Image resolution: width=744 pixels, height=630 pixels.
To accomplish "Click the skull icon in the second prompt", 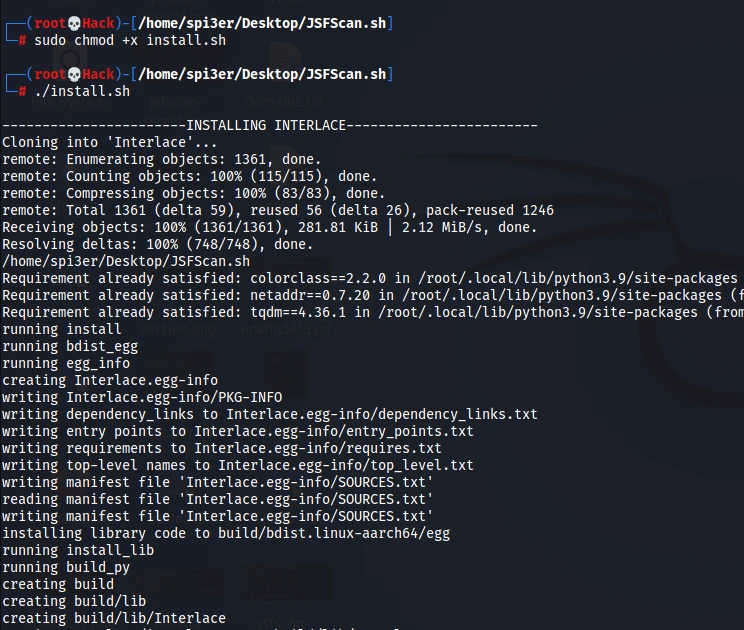I will pos(75,74).
